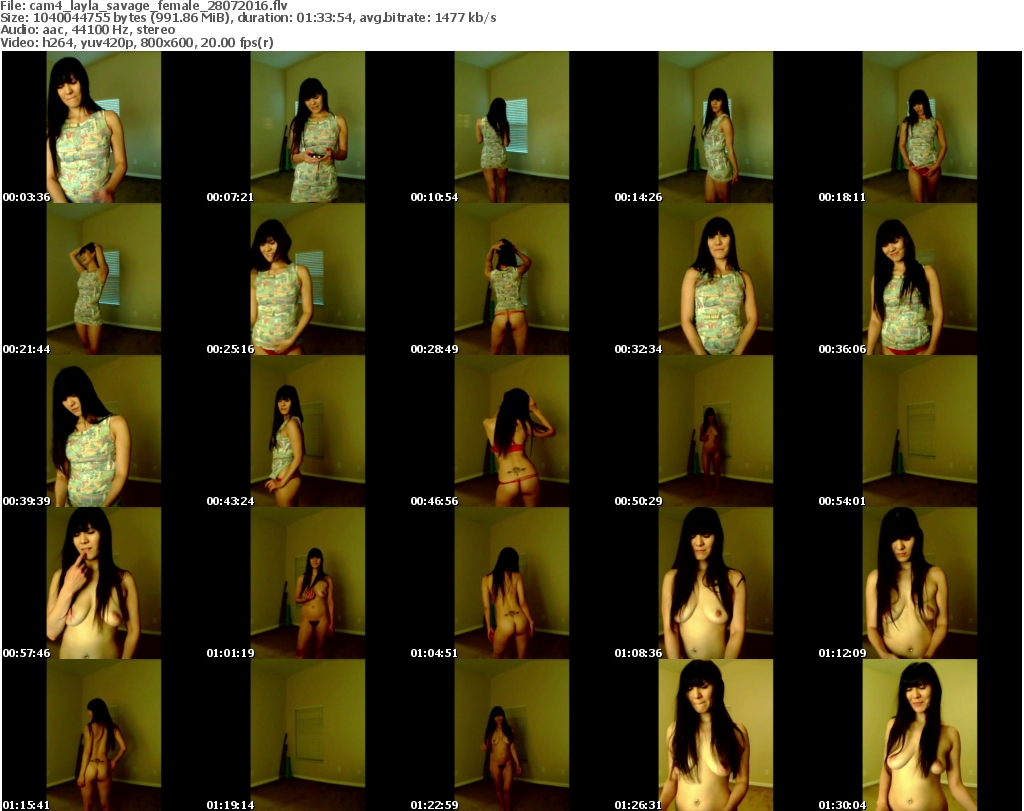The height and width of the screenshot is (811, 1024).
Task: Open the frame at 01:08:36
Action: [715, 584]
